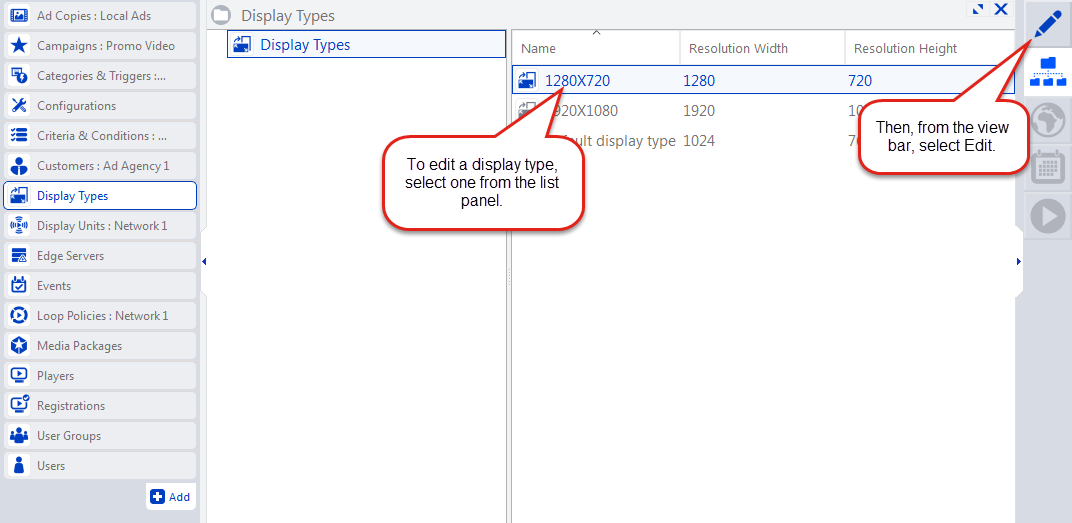The width and height of the screenshot is (1072, 523).
Task: Collapse left sidebar with arrow handle
Action: click(x=204, y=262)
